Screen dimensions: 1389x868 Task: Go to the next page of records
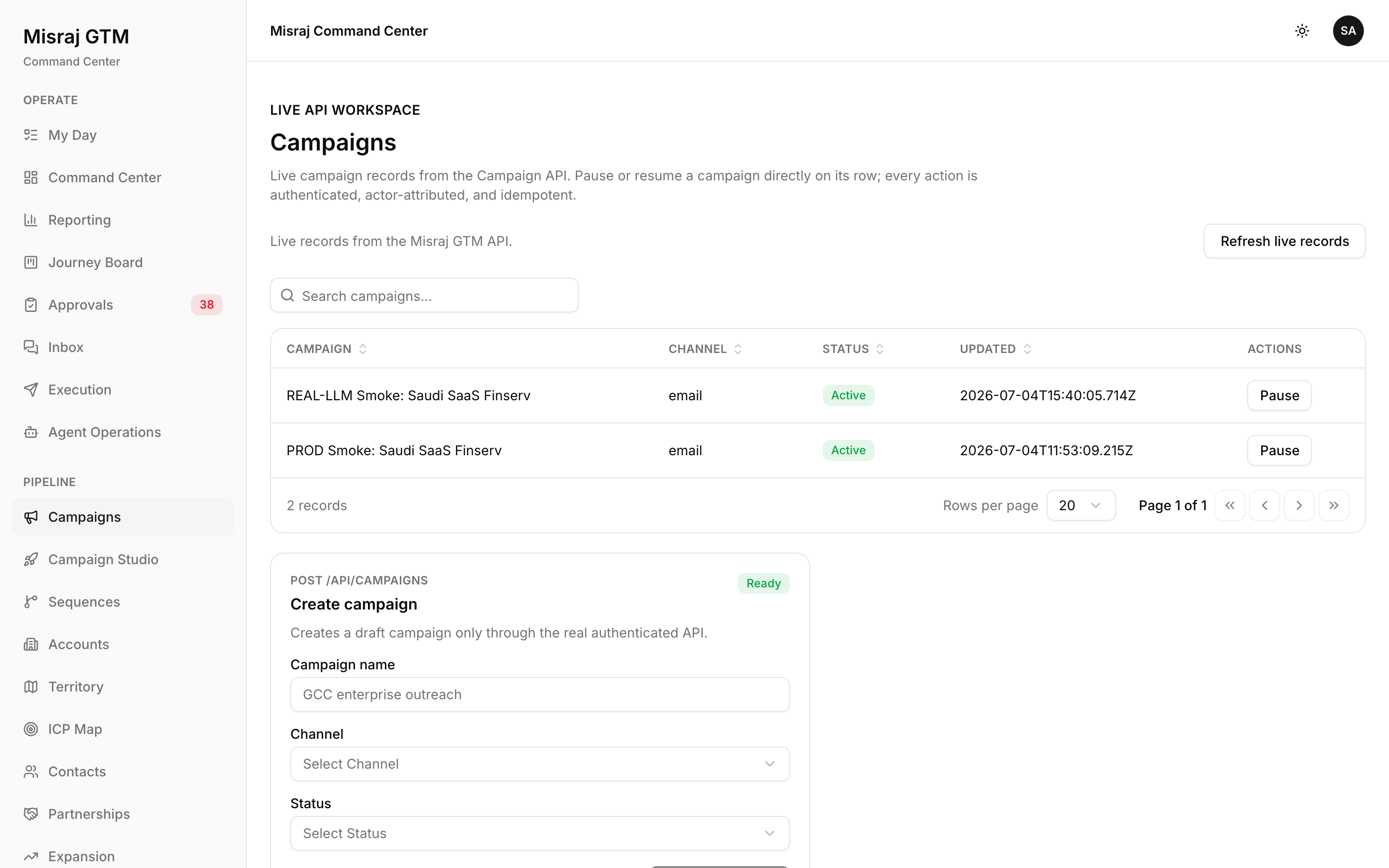pos(1299,506)
